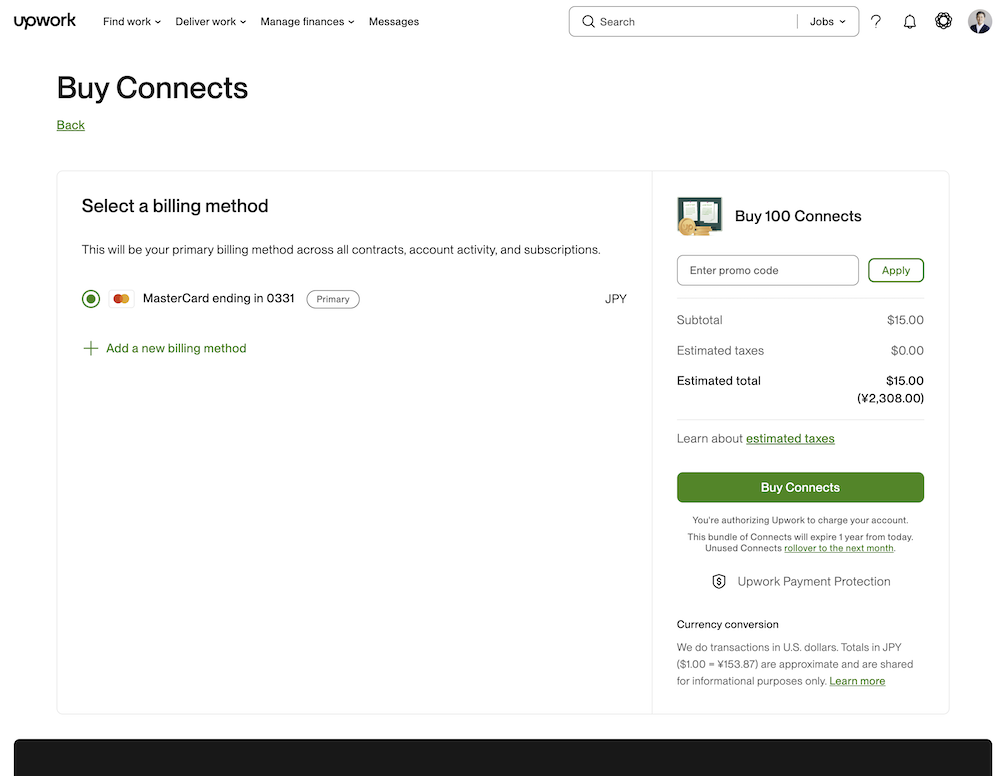Expand the Deliver work menu
Viewport: 1000px width, 776px height.
[x=210, y=22]
